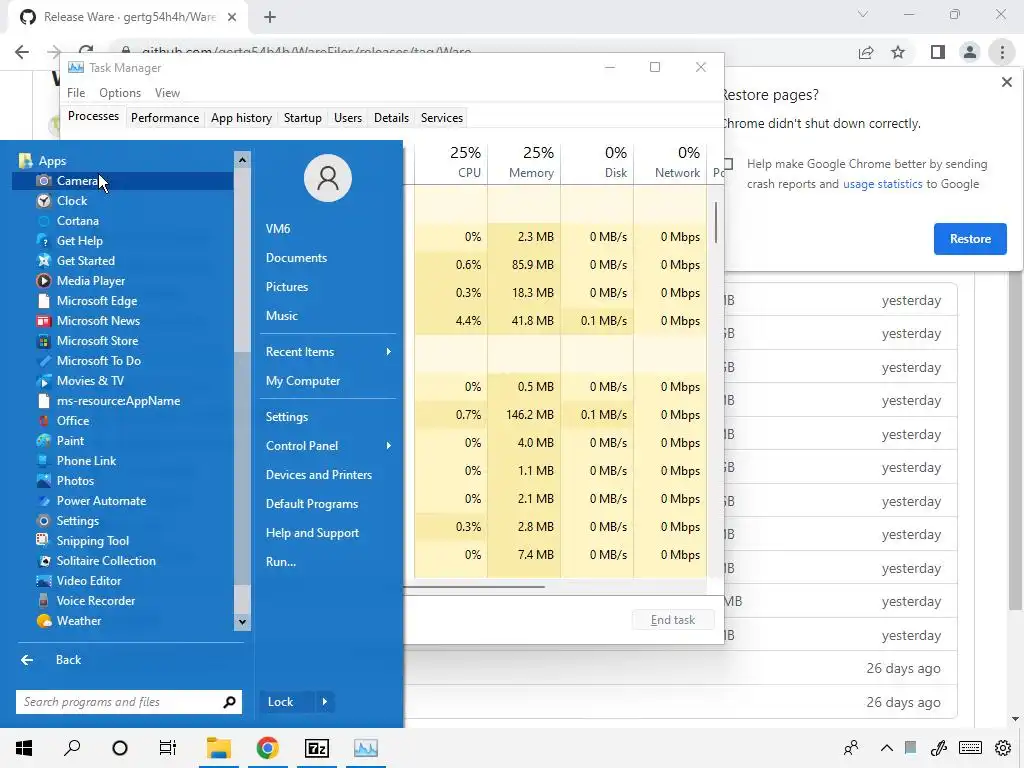Click the Lock button
This screenshot has width=1024, height=768.
pos(281,702)
